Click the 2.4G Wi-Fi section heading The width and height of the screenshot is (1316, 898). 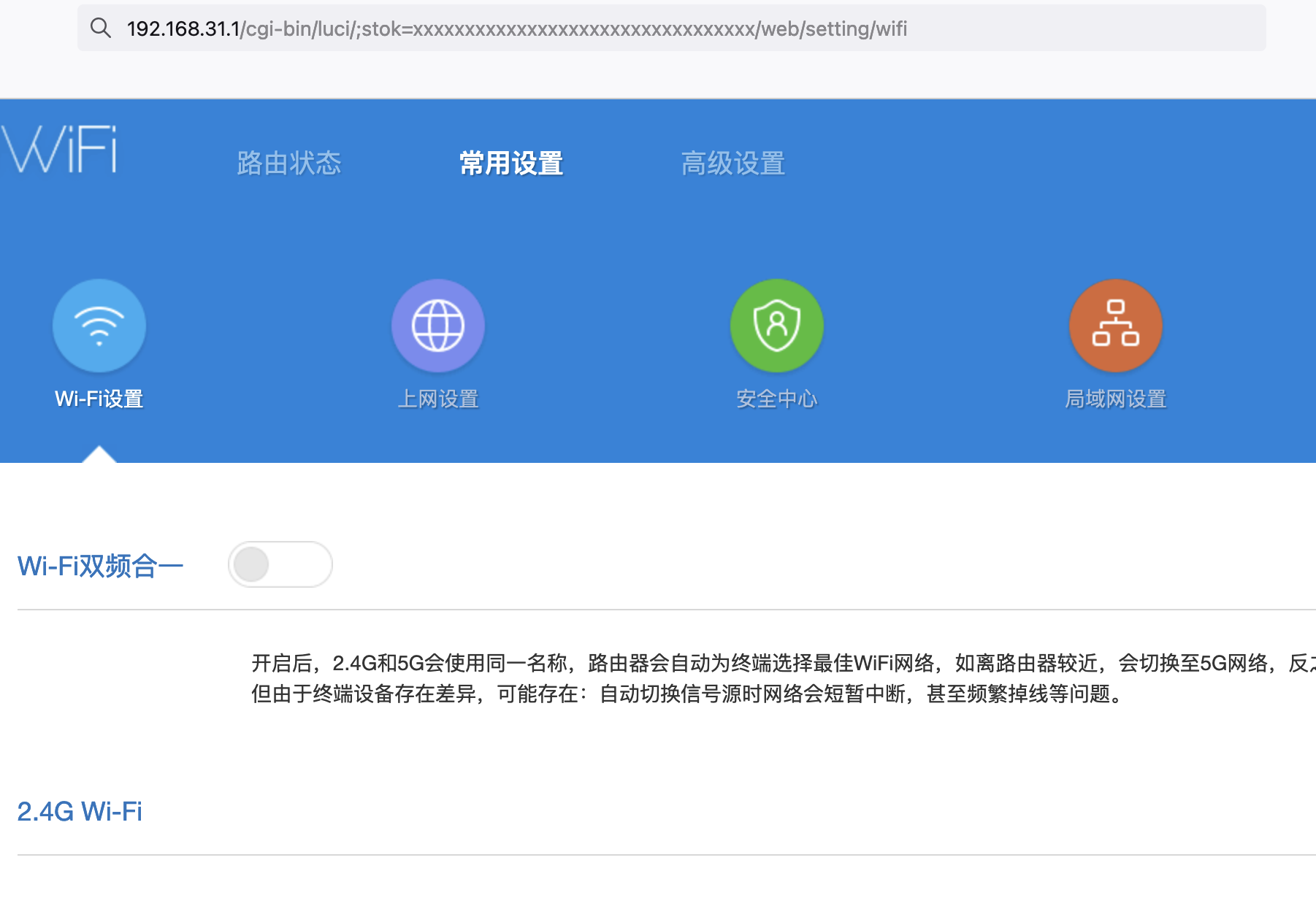[x=80, y=811]
